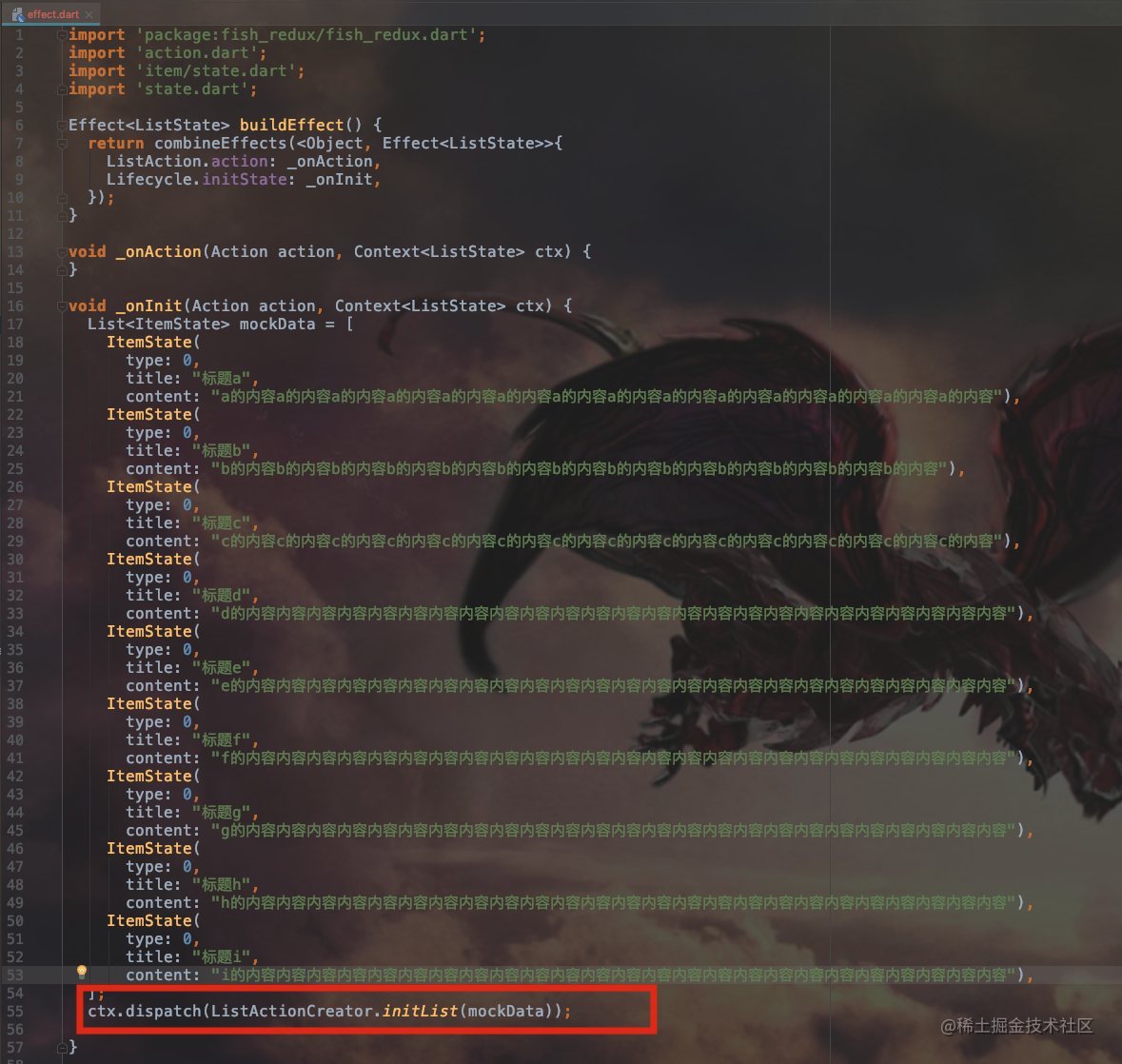Image resolution: width=1122 pixels, height=1064 pixels.
Task: Click line number 56 in the gutter
Action: 15,1029
